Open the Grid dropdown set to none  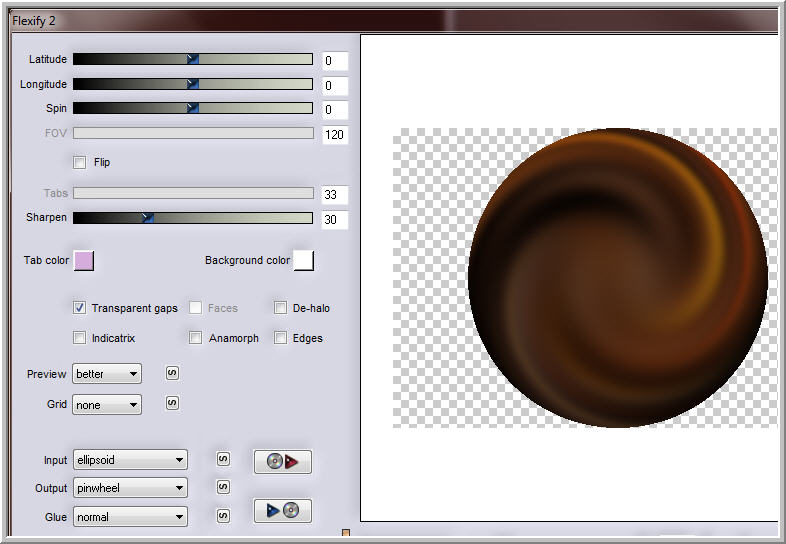[x=107, y=405]
